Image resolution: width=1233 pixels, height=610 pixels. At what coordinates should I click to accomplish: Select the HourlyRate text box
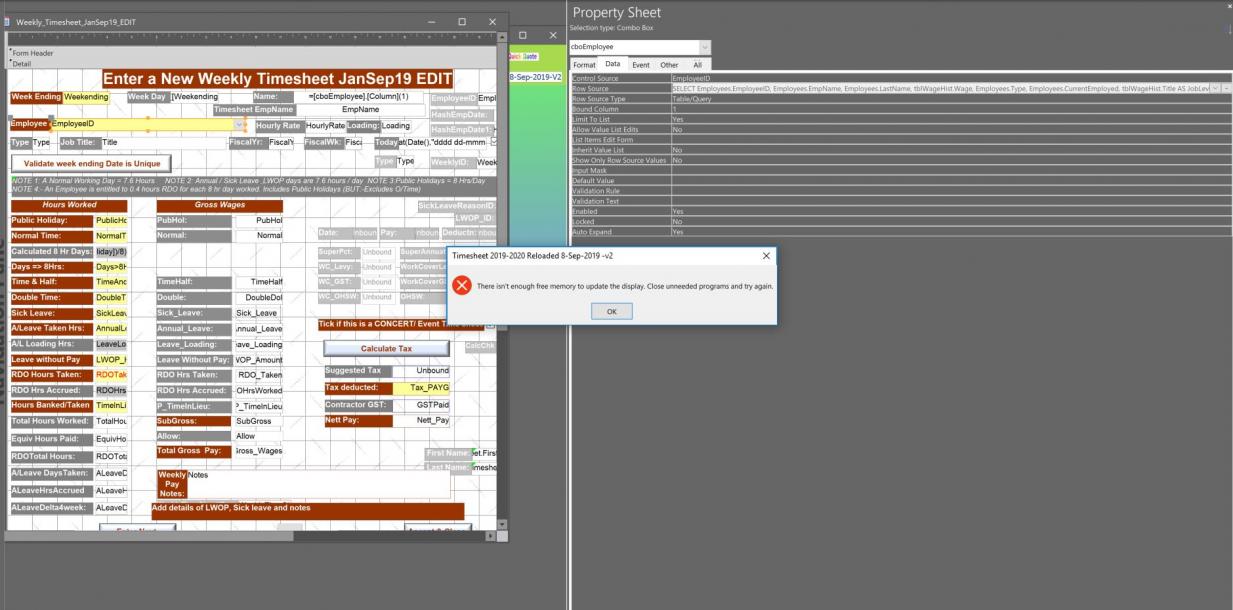(325, 126)
